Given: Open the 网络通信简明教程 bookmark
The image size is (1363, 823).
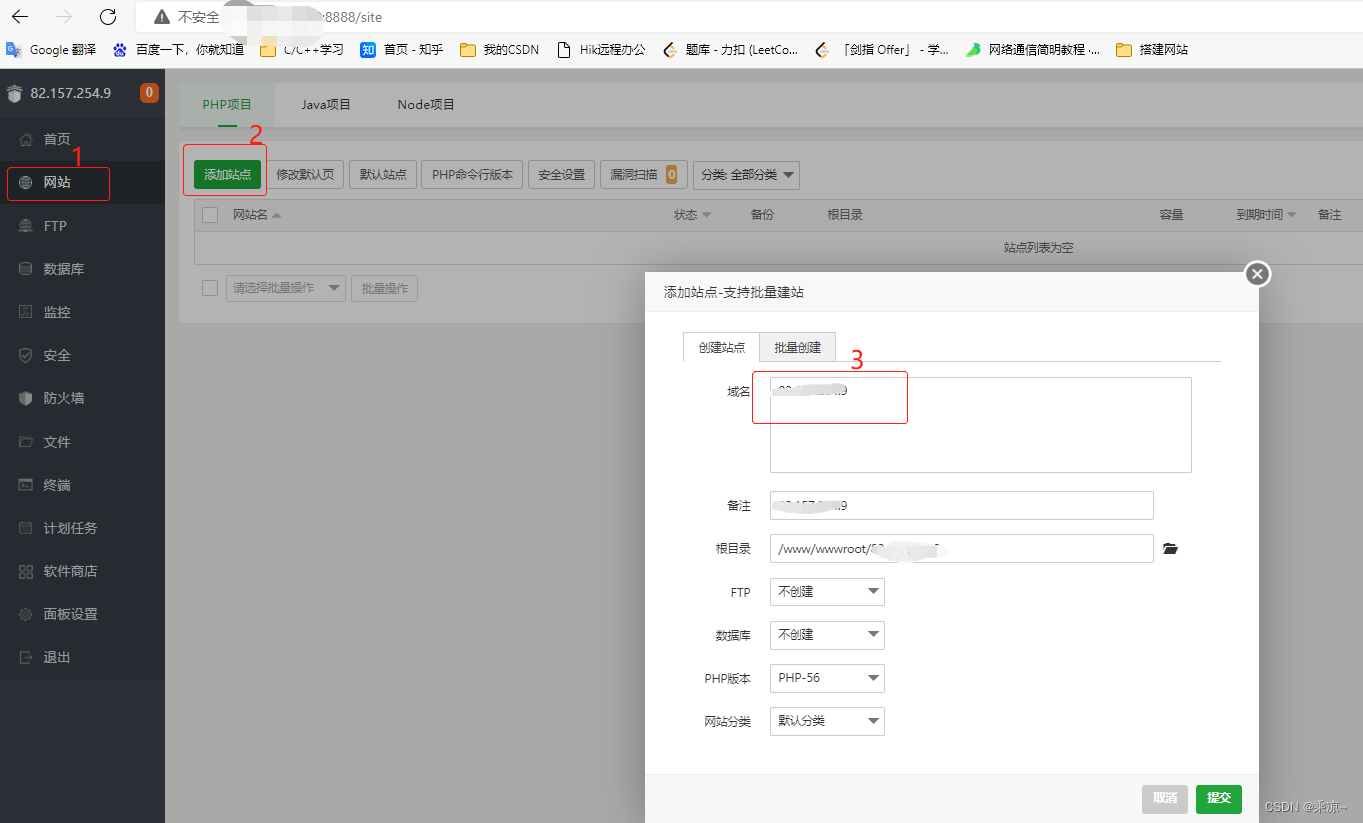Looking at the screenshot, I should pyautogui.click(x=1033, y=49).
